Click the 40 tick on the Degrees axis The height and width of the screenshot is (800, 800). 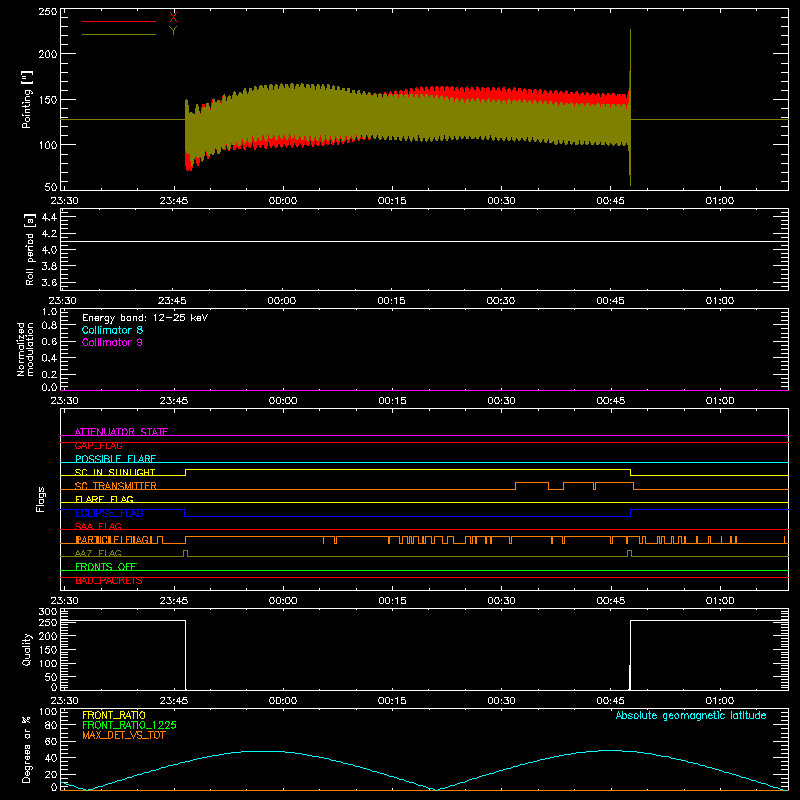tap(51, 758)
